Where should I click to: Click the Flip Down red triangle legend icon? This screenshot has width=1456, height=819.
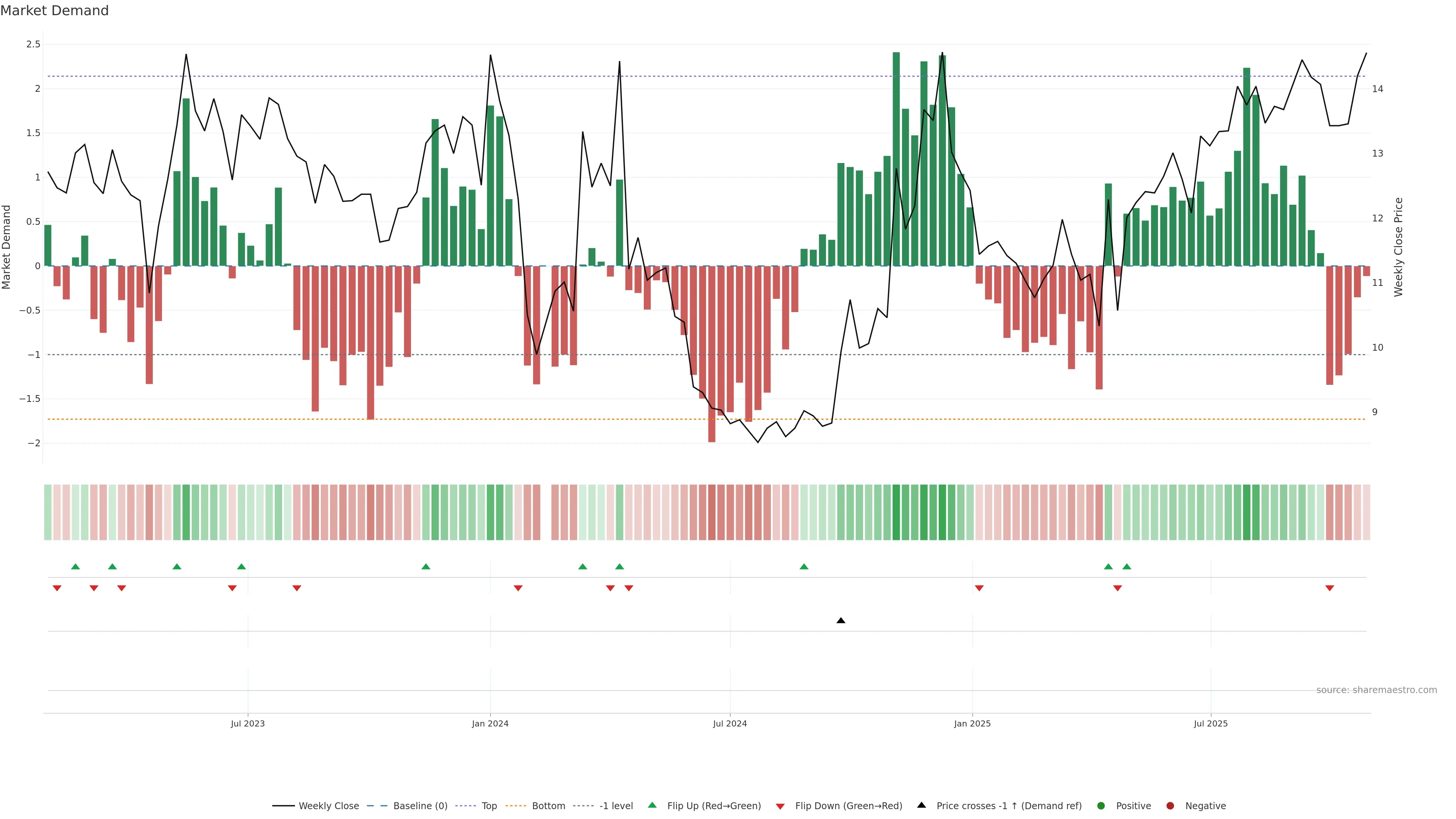click(780, 806)
